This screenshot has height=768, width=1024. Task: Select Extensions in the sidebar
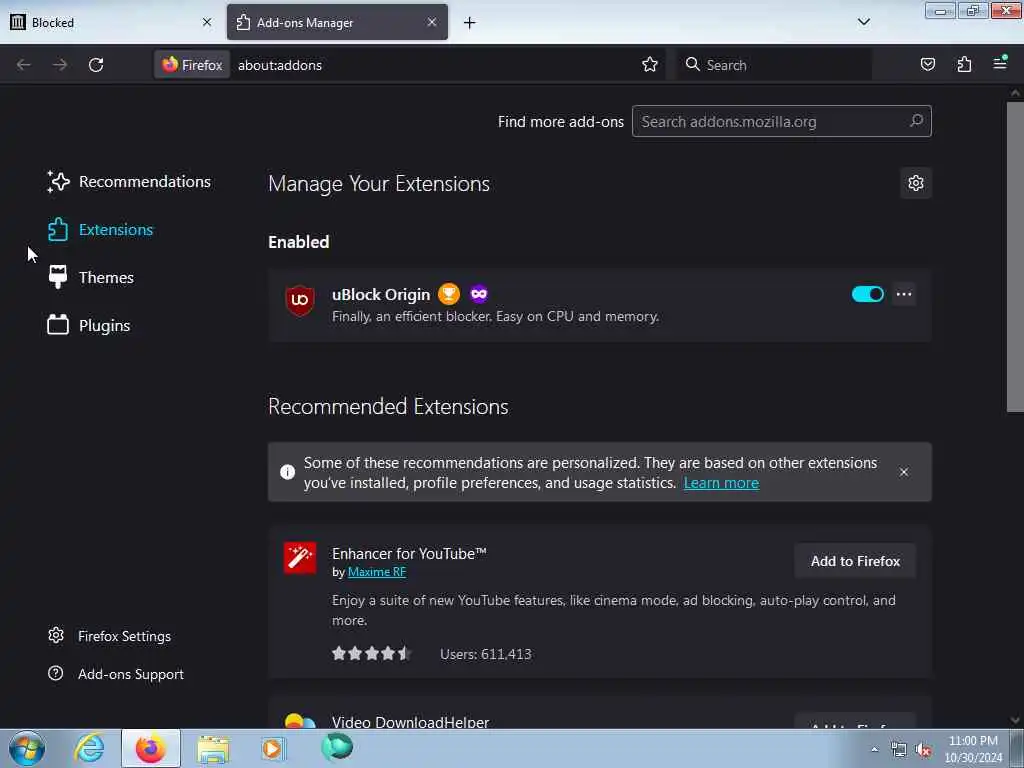point(100,230)
